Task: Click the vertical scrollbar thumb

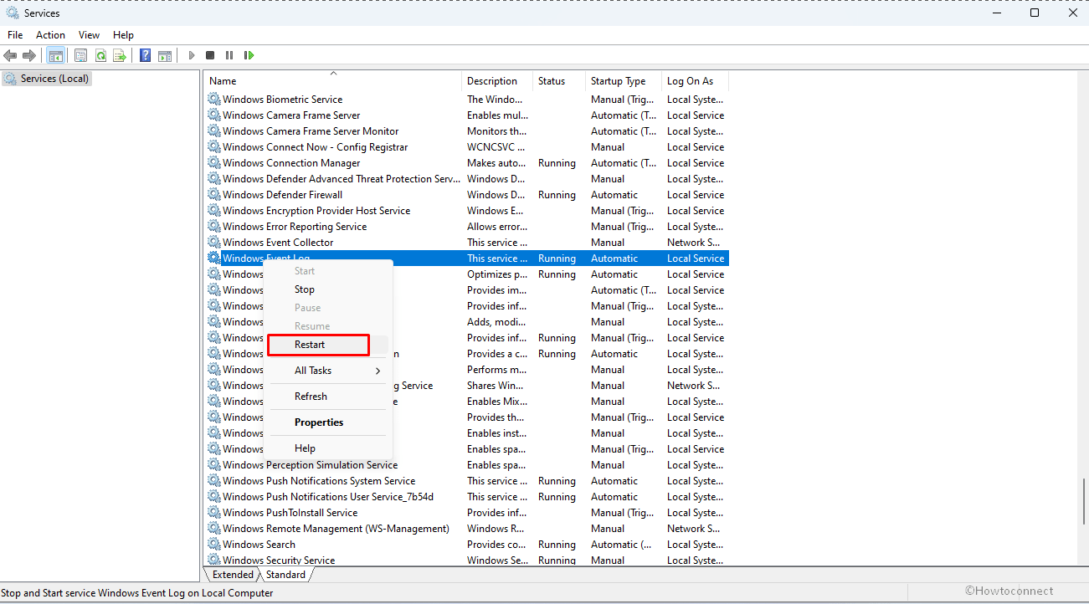Action: pyautogui.click(x=1083, y=501)
